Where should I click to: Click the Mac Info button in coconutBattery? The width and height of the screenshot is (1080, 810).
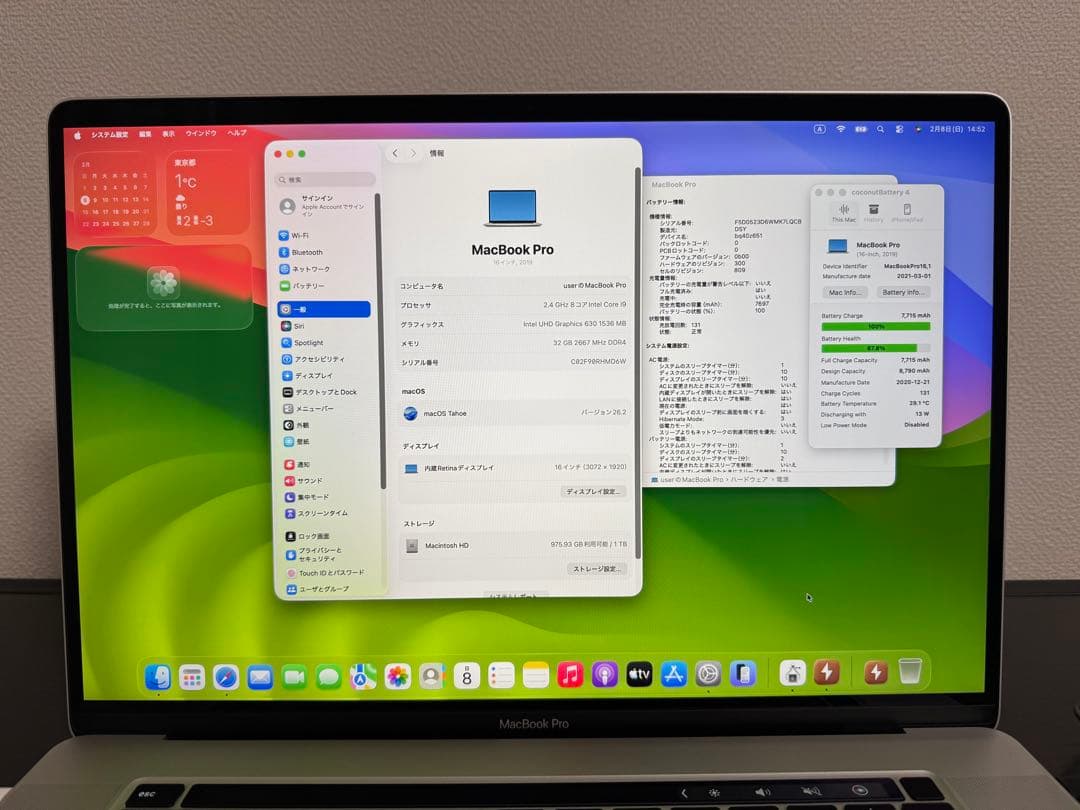click(845, 292)
